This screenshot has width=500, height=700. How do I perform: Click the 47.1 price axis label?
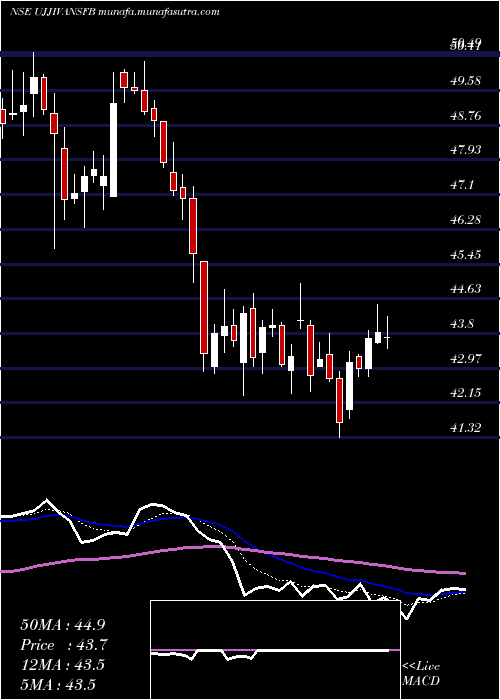tap(462, 184)
